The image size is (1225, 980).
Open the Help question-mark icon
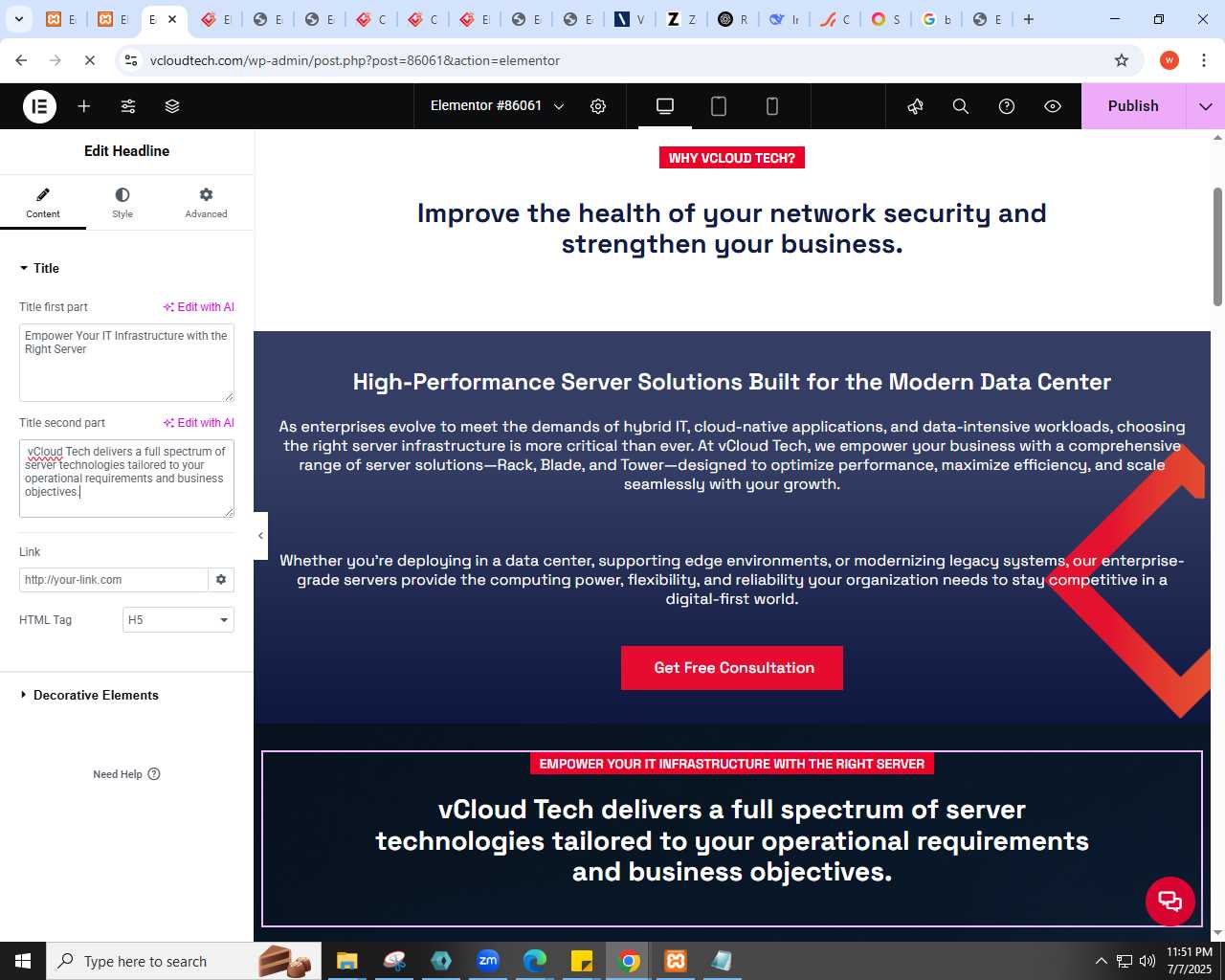click(1007, 106)
